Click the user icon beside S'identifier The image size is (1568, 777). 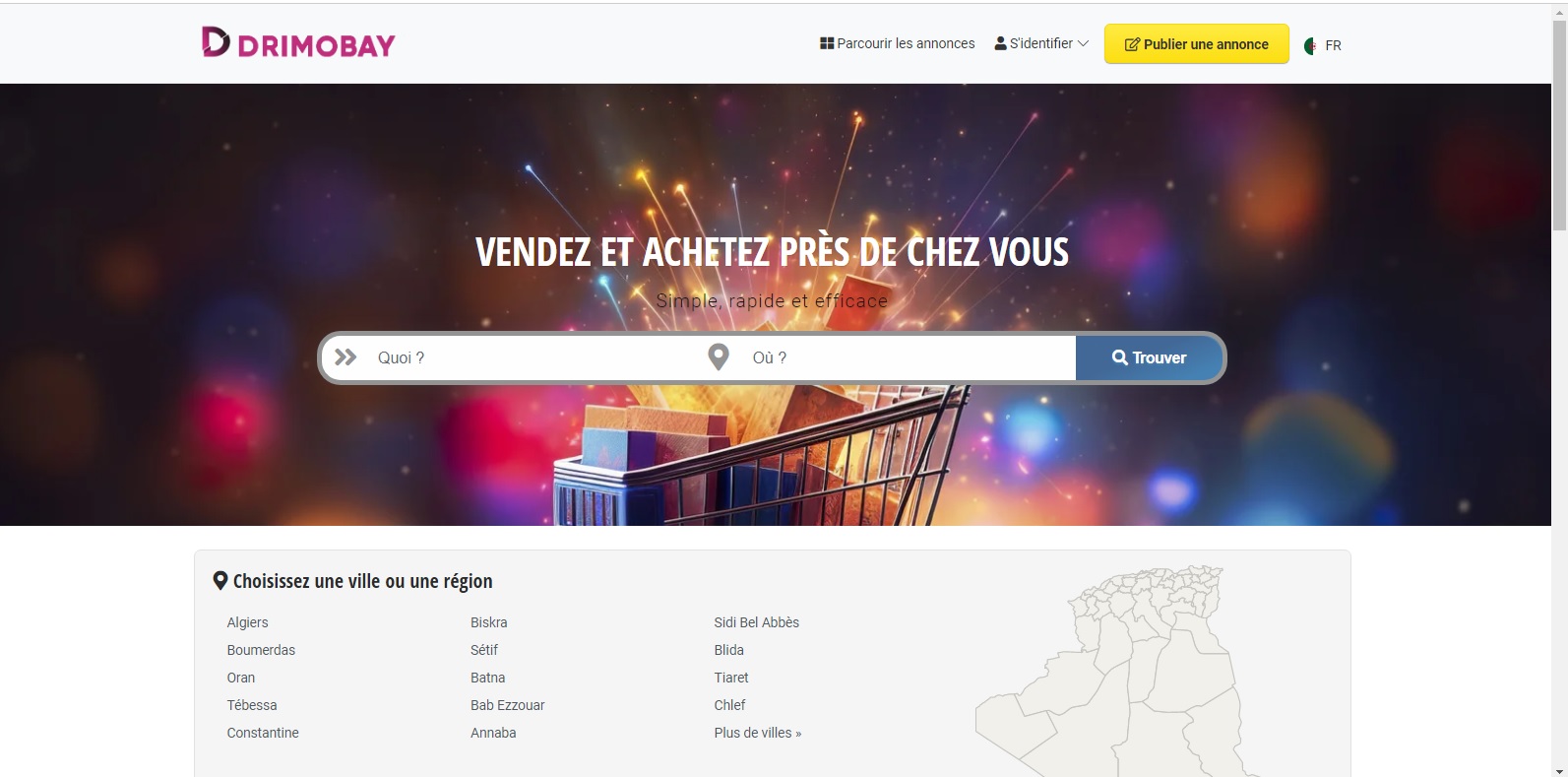point(1000,43)
